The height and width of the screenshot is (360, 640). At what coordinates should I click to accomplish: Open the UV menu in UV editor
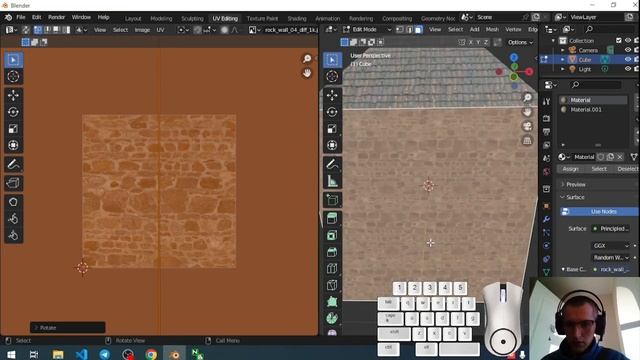(x=160, y=30)
